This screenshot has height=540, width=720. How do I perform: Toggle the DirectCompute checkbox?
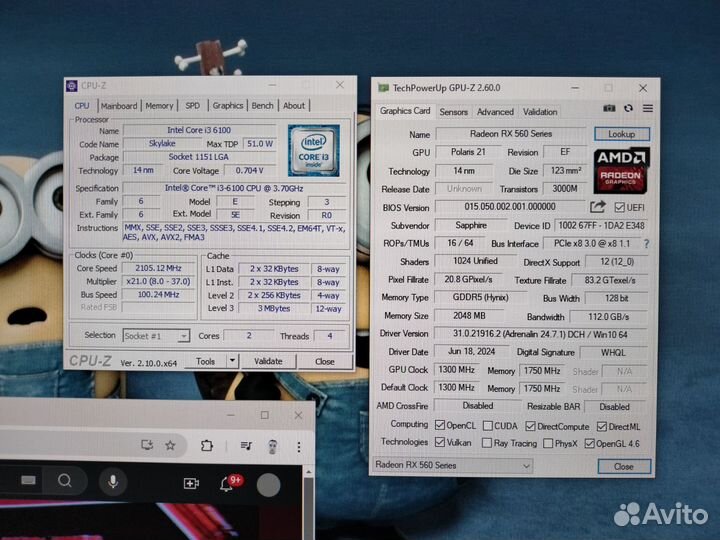pyautogui.click(x=530, y=427)
